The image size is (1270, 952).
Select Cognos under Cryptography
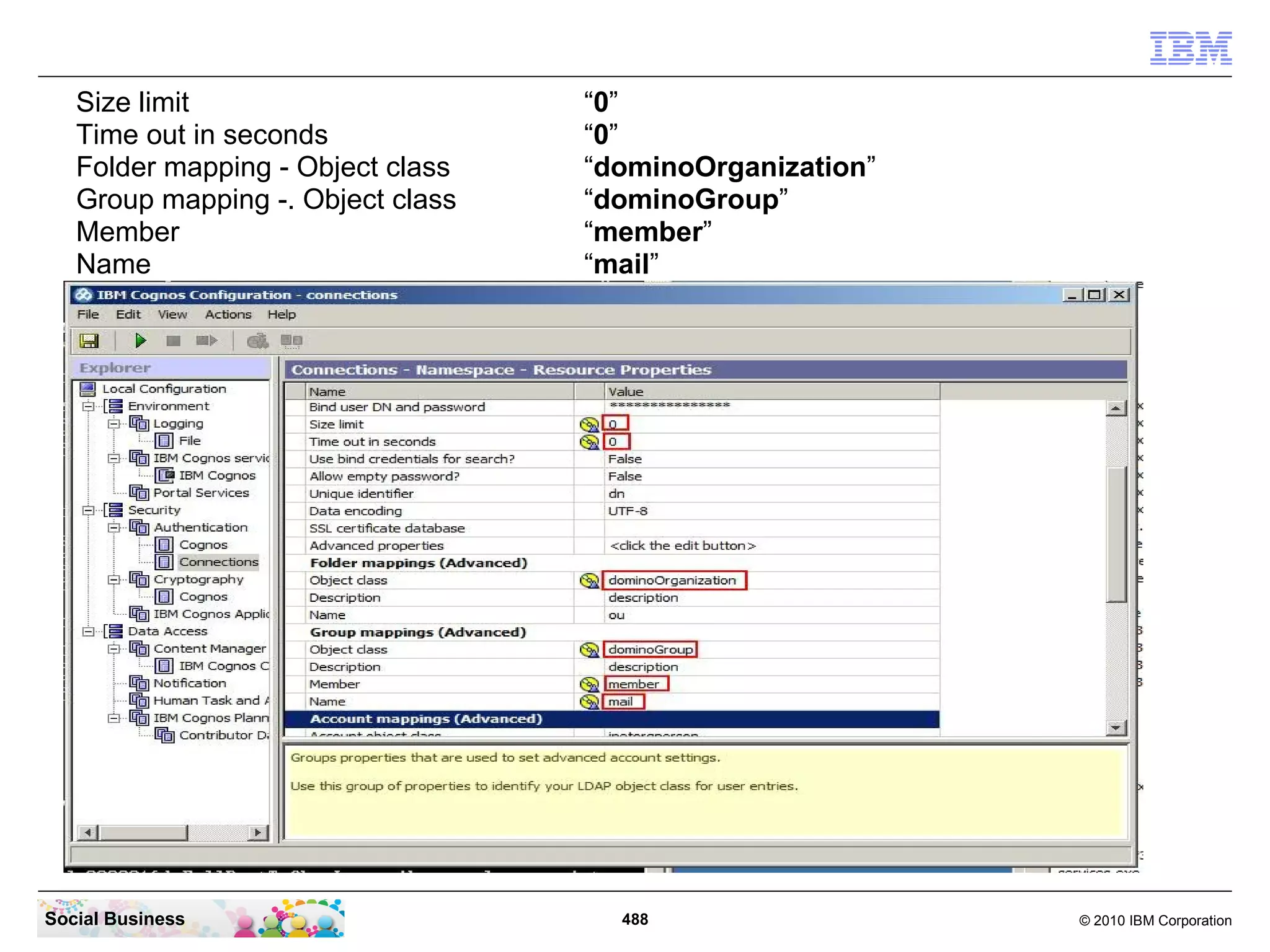(x=203, y=597)
